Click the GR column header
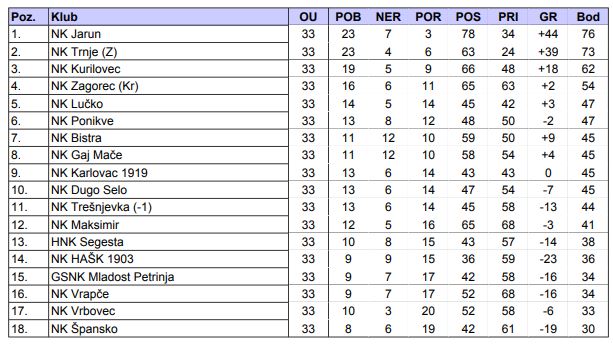The width and height of the screenshot is (613, 363). (x=548, y=17)
